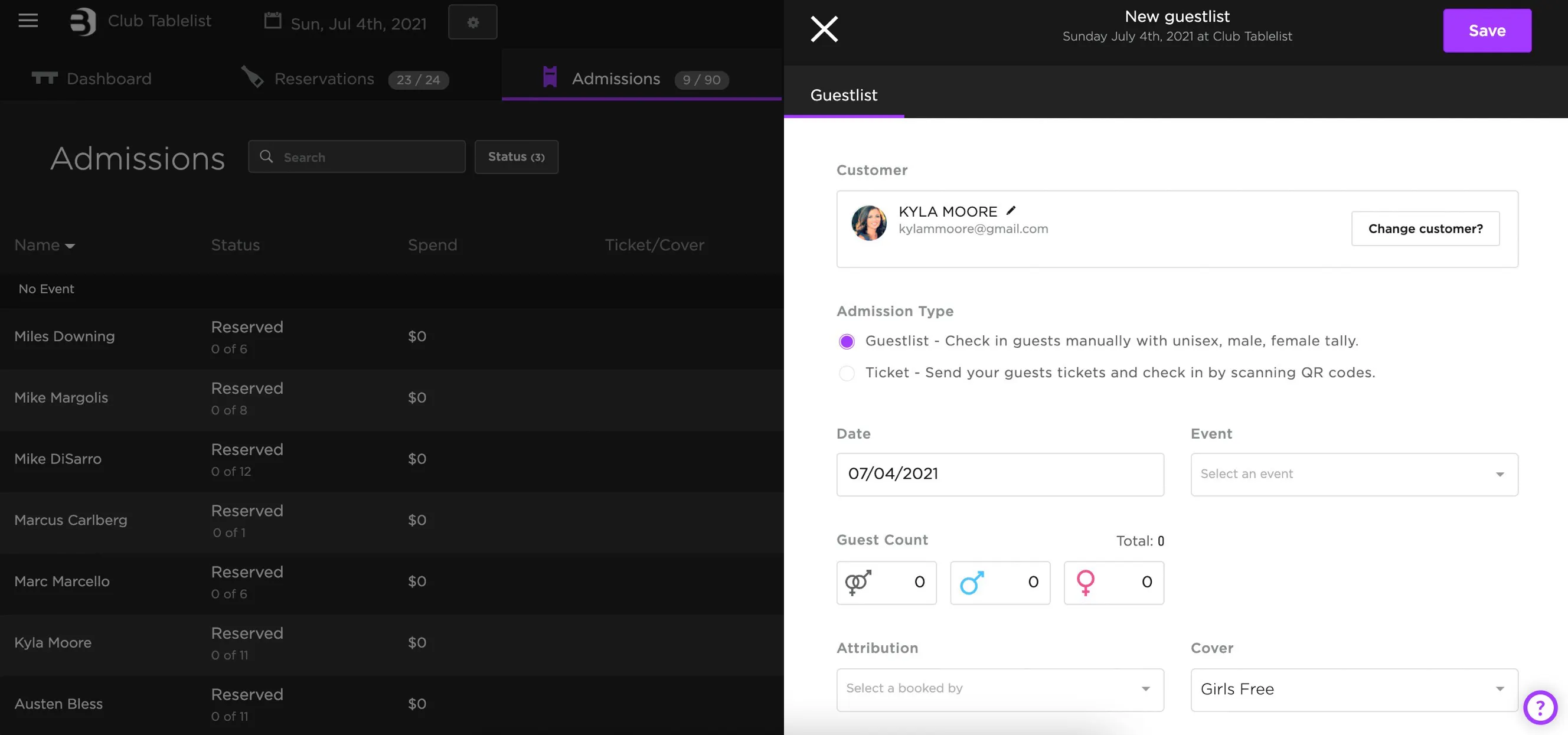Open the Girls Free cover dropdown
Image resolution: width=1568 pixels, height=735 pixels.
point(1354,690)
